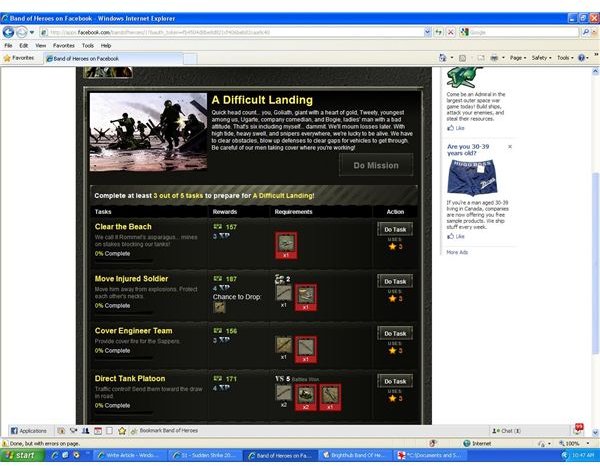
Task: Click the Do Mission button
Action: point(376,165)
